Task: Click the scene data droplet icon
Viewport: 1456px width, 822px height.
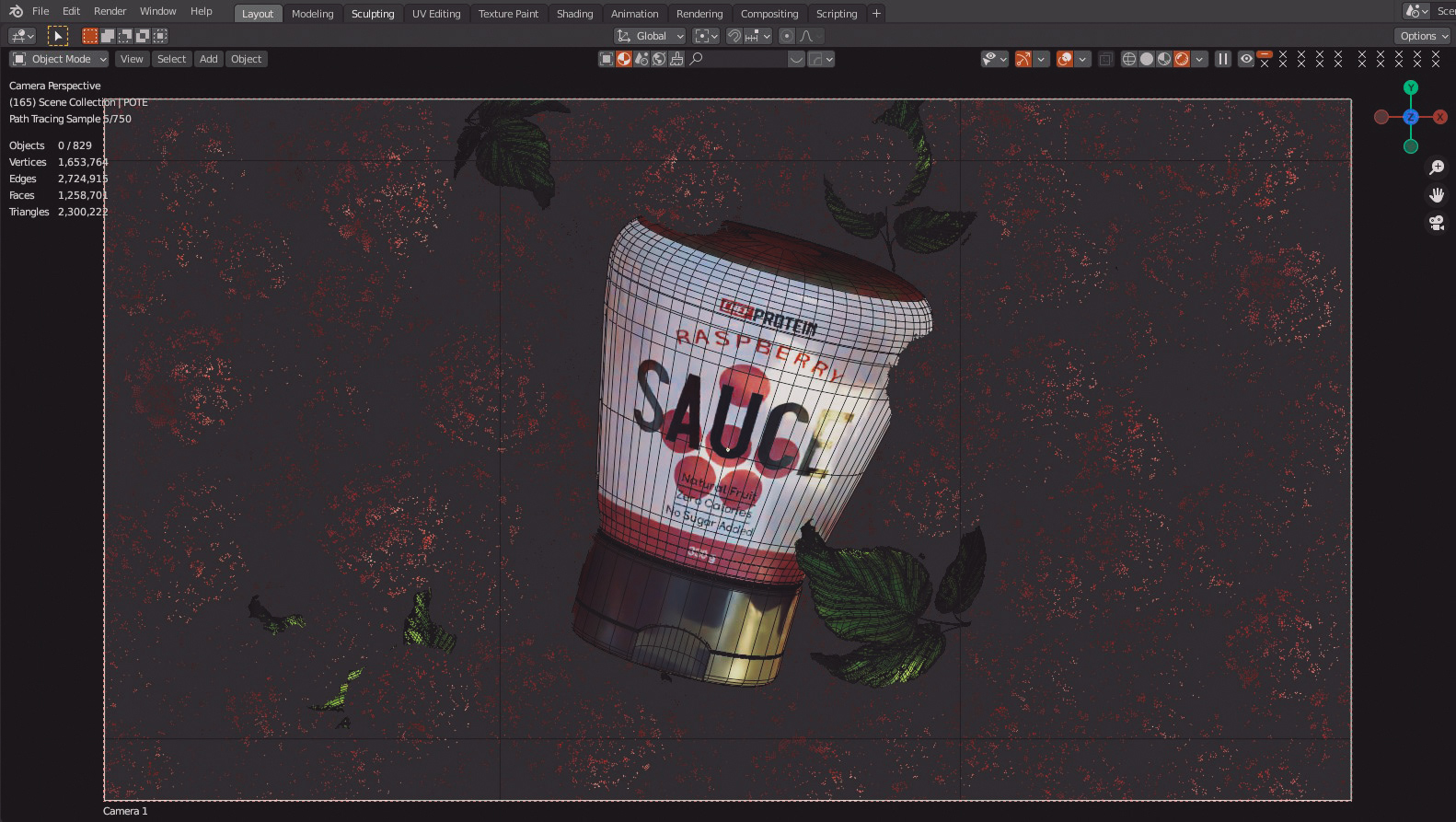Action: tap(641, 59)
